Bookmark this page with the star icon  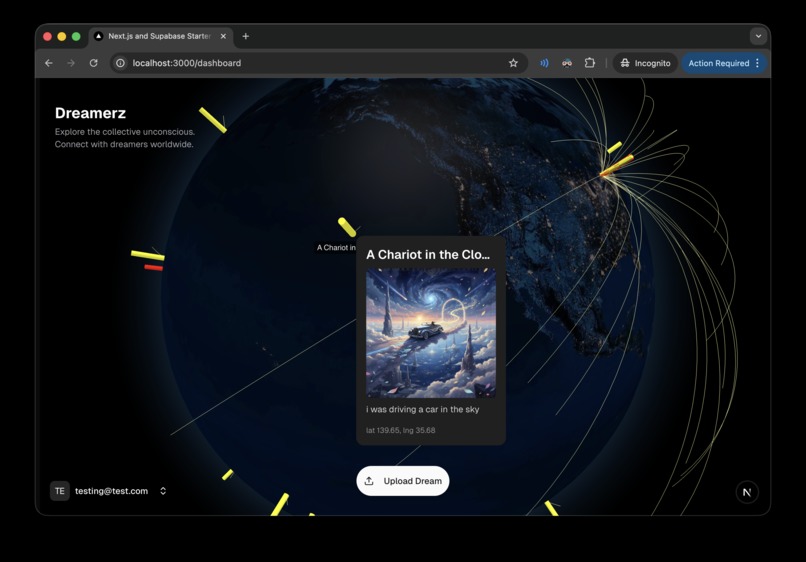tap(513, 63)
